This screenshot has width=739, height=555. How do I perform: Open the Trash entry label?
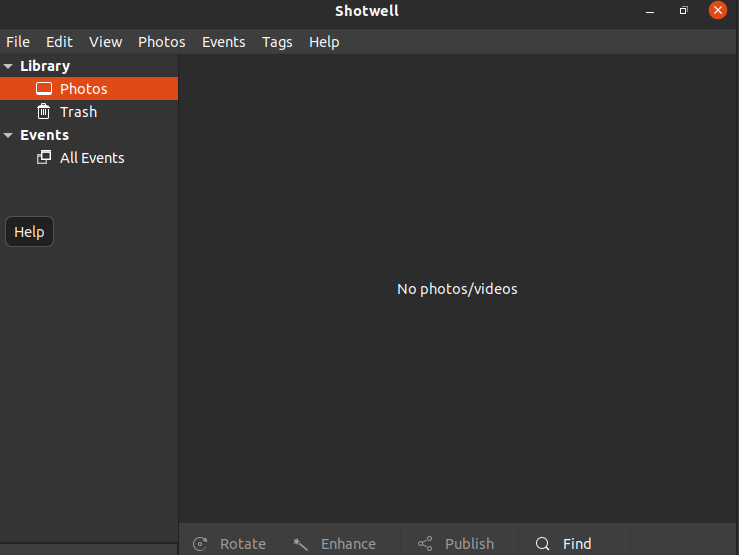tap(78, 112)
